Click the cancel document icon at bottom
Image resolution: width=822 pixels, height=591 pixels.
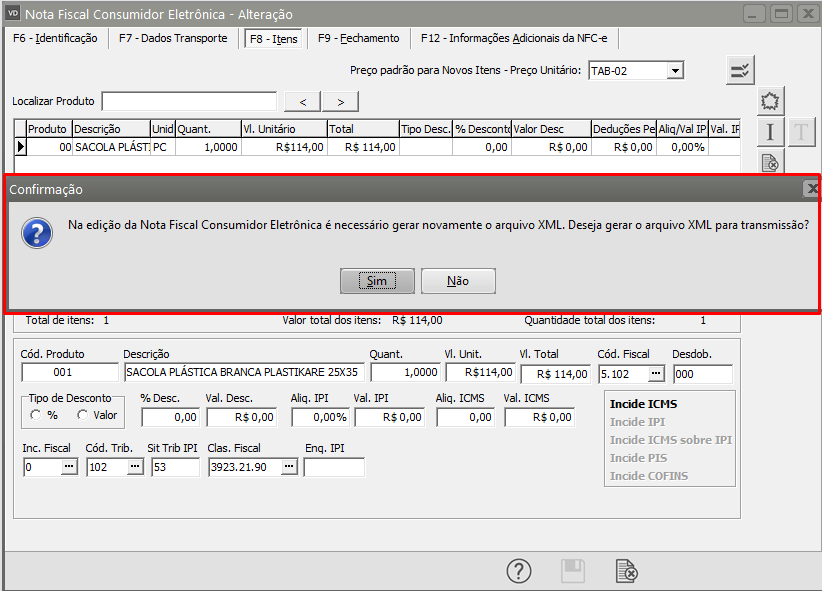626,571
